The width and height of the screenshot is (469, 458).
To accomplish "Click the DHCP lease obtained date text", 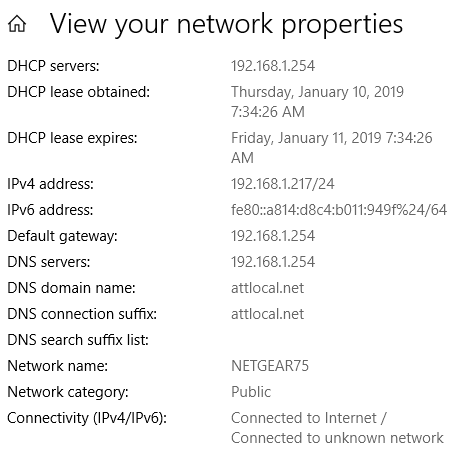I will point(317,102).
